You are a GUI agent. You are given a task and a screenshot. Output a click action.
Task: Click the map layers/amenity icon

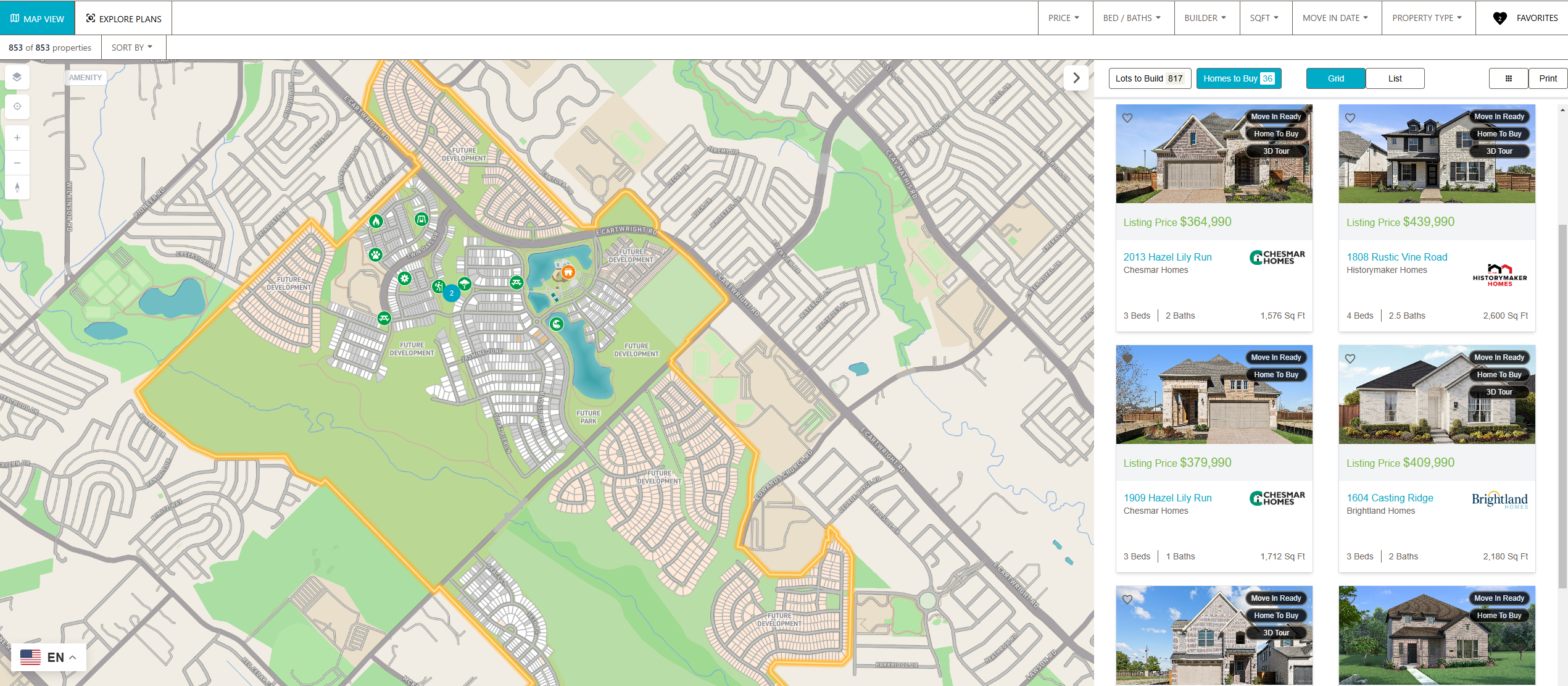(18, 78)
